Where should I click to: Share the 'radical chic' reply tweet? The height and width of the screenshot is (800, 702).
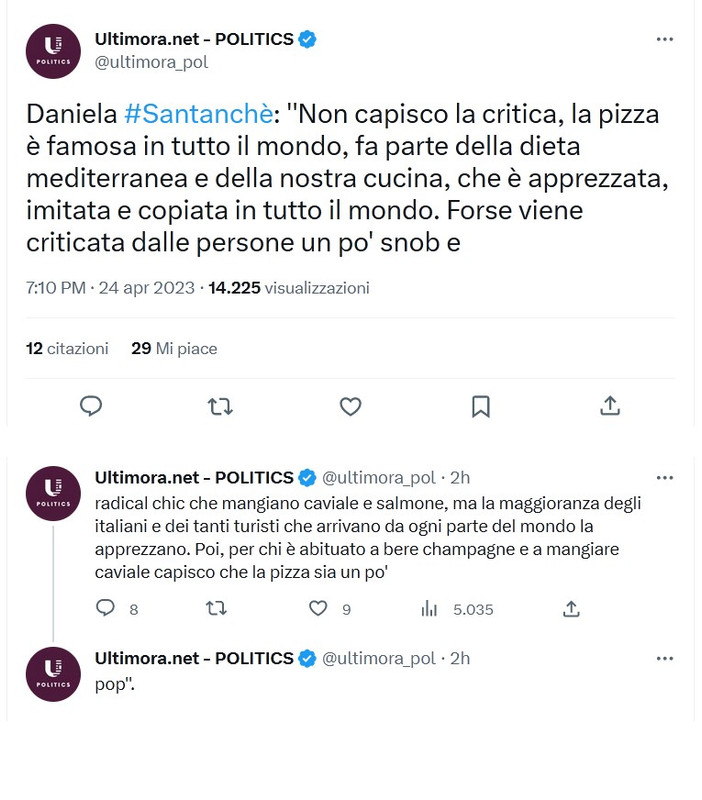tap(571, 608)
